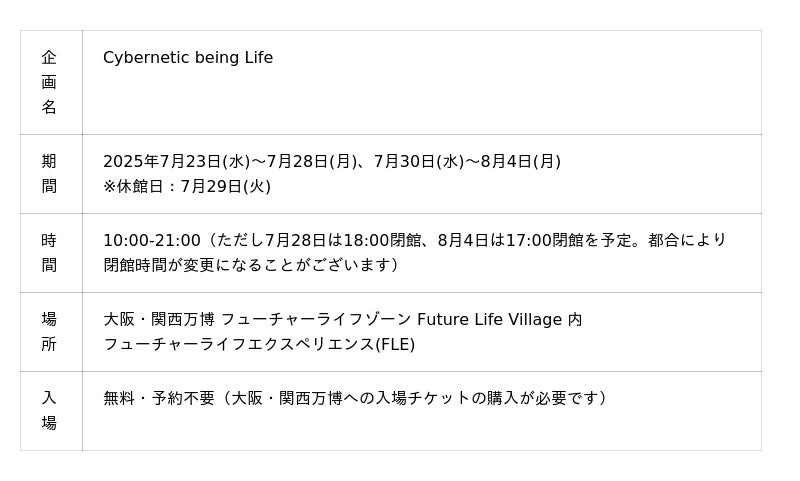
Task: Click the start date 2025年7月23日(水)
Action: pos(176,162)
